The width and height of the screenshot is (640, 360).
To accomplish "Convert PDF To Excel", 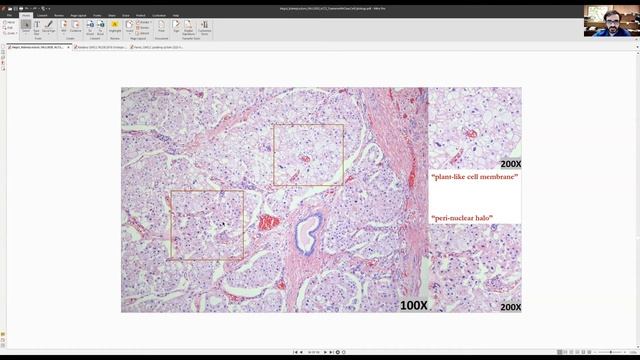I will (100, 27).
